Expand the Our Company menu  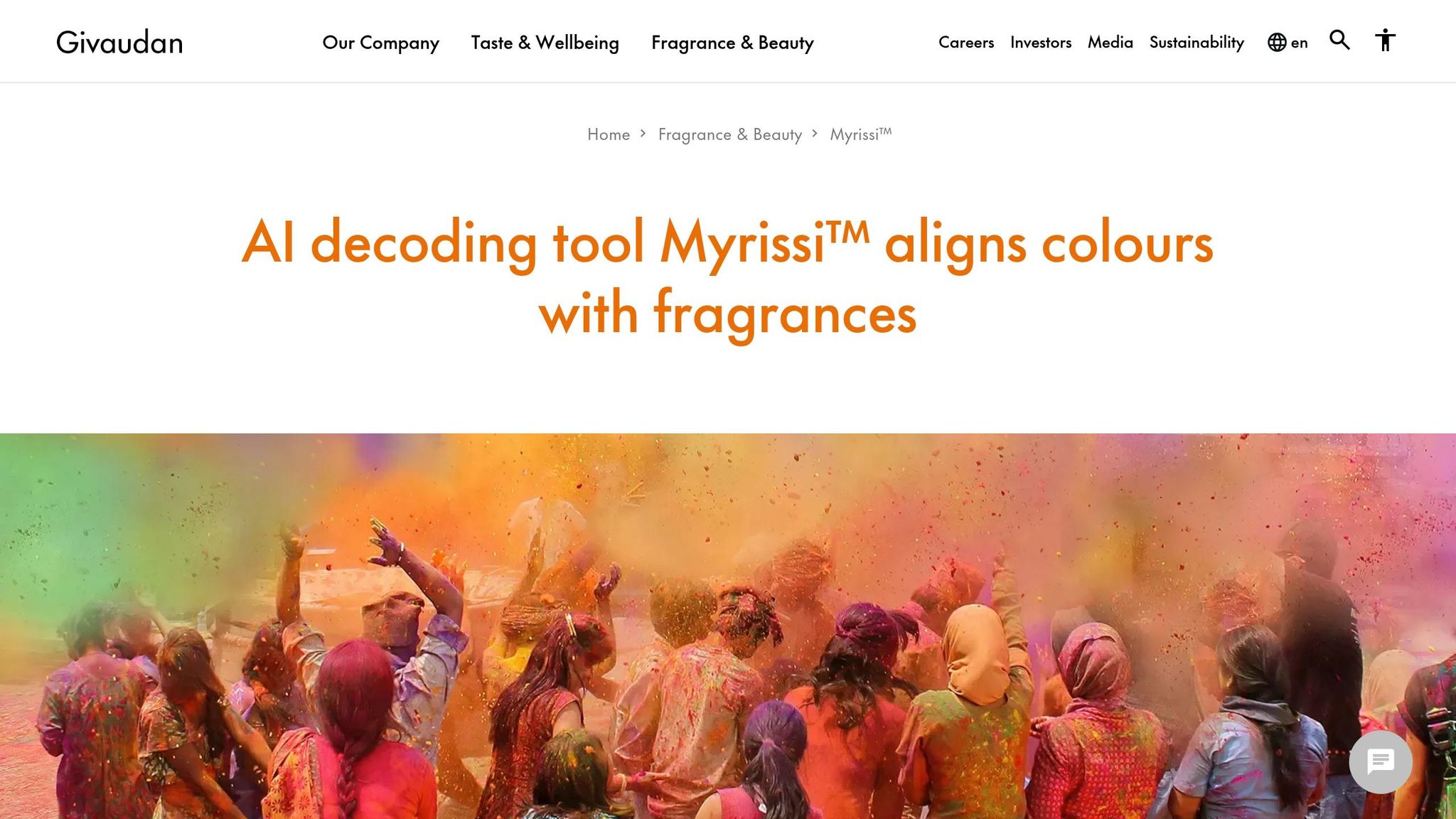tap(381, 43)
